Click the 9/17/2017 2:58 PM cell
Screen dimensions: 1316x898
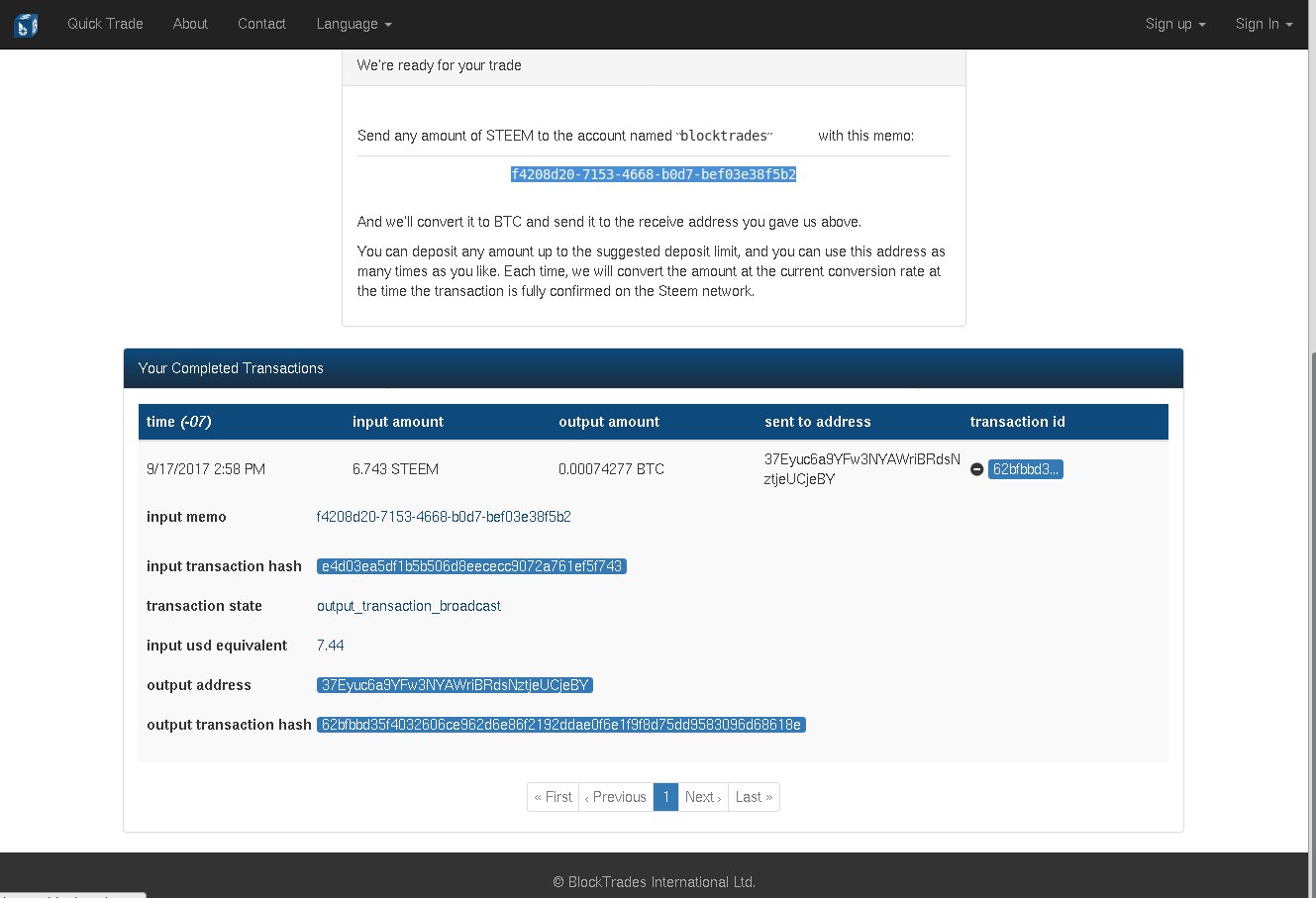coord(206,469)
